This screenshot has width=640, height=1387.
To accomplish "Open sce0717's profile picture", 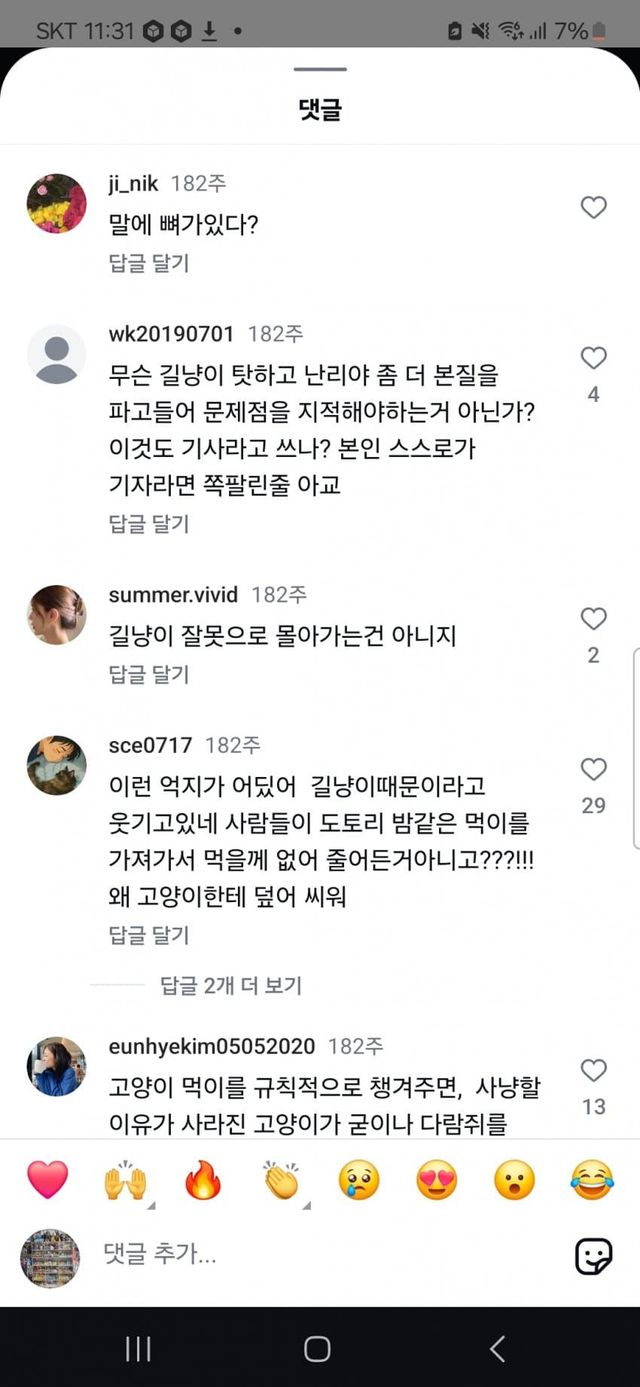I will point(56,765).
